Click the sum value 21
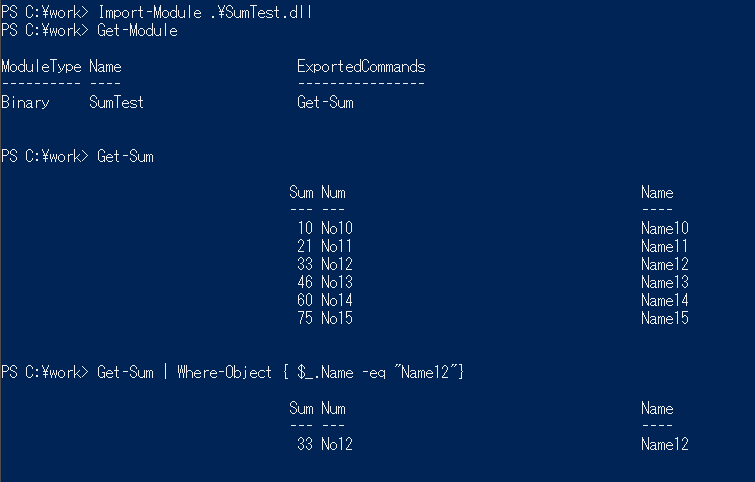 (305, 246)
